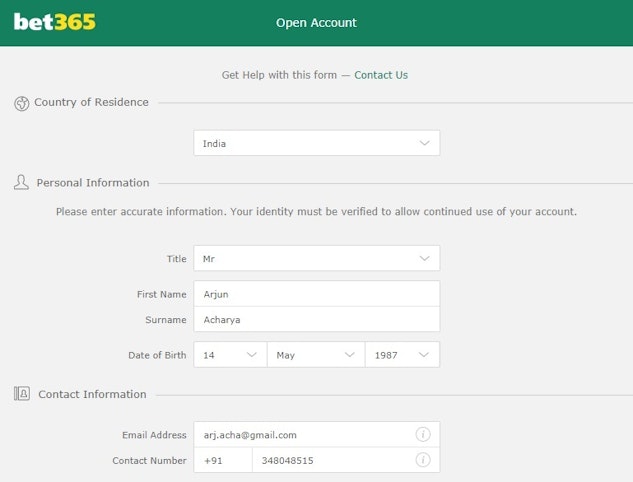Click the Contact Number info icon
This screenshot has width=633, height=482.
click(423, 460)
